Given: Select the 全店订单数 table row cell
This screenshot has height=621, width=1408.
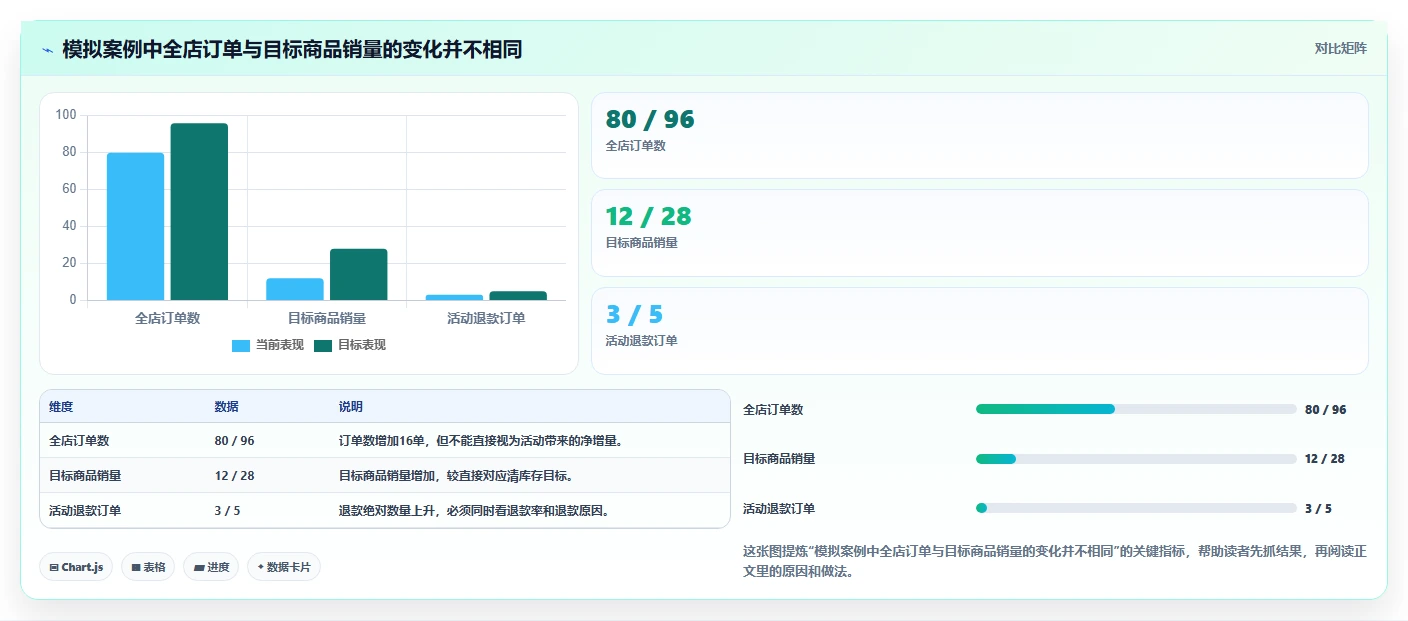Looking at the screenshot, I should pos(79,441).
